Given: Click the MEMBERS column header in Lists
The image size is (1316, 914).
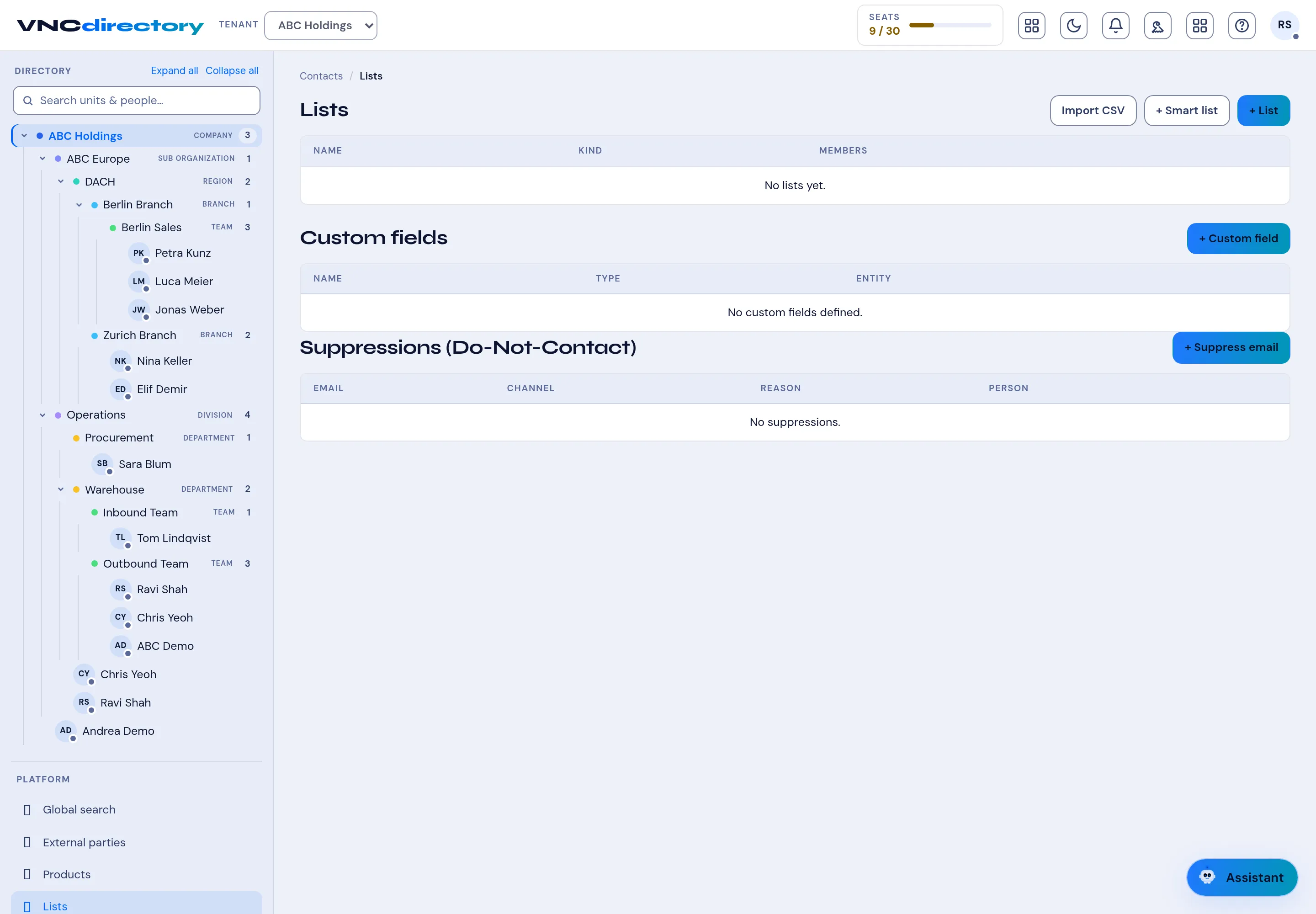Looking at the screenshot, I should click(x=843, y=151).
